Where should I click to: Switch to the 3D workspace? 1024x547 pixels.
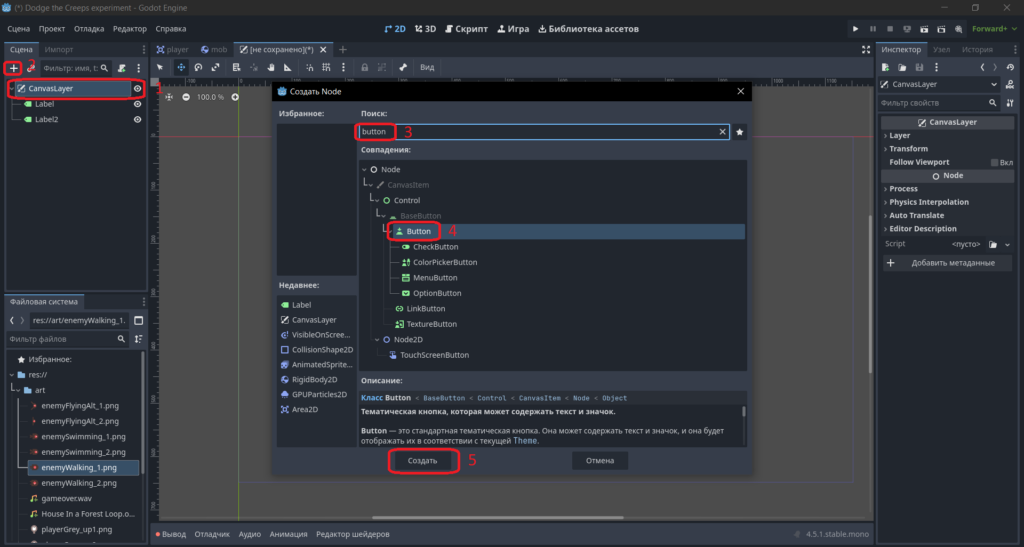(425, 29)
